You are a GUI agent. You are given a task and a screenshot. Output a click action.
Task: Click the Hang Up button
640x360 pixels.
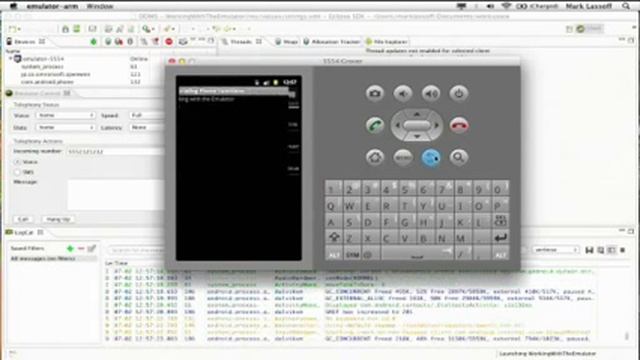coord(58,219)
